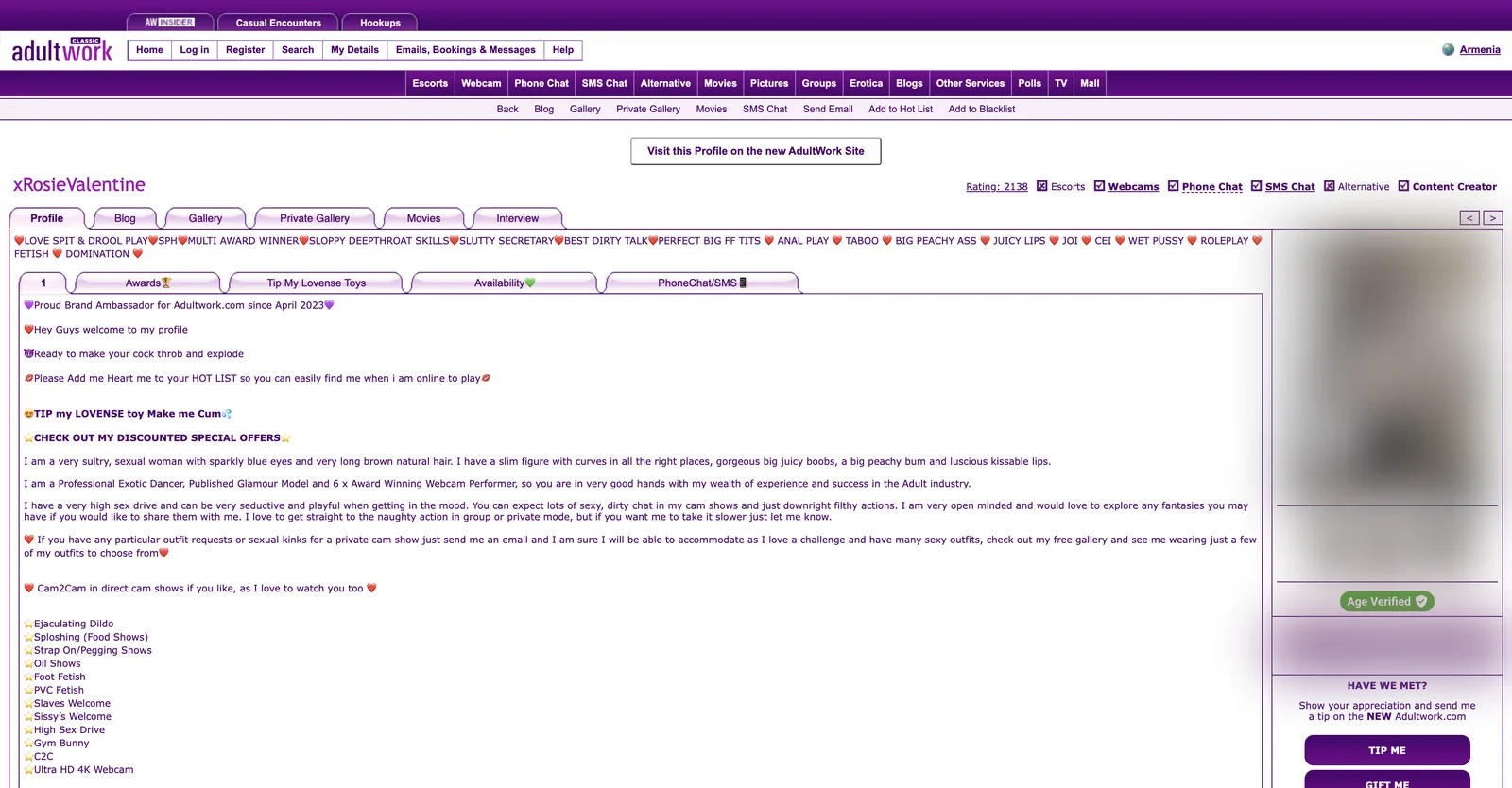The image size is (1512, 788).
Task: Switch to the Blog profile tab
Action: point(125,218)
